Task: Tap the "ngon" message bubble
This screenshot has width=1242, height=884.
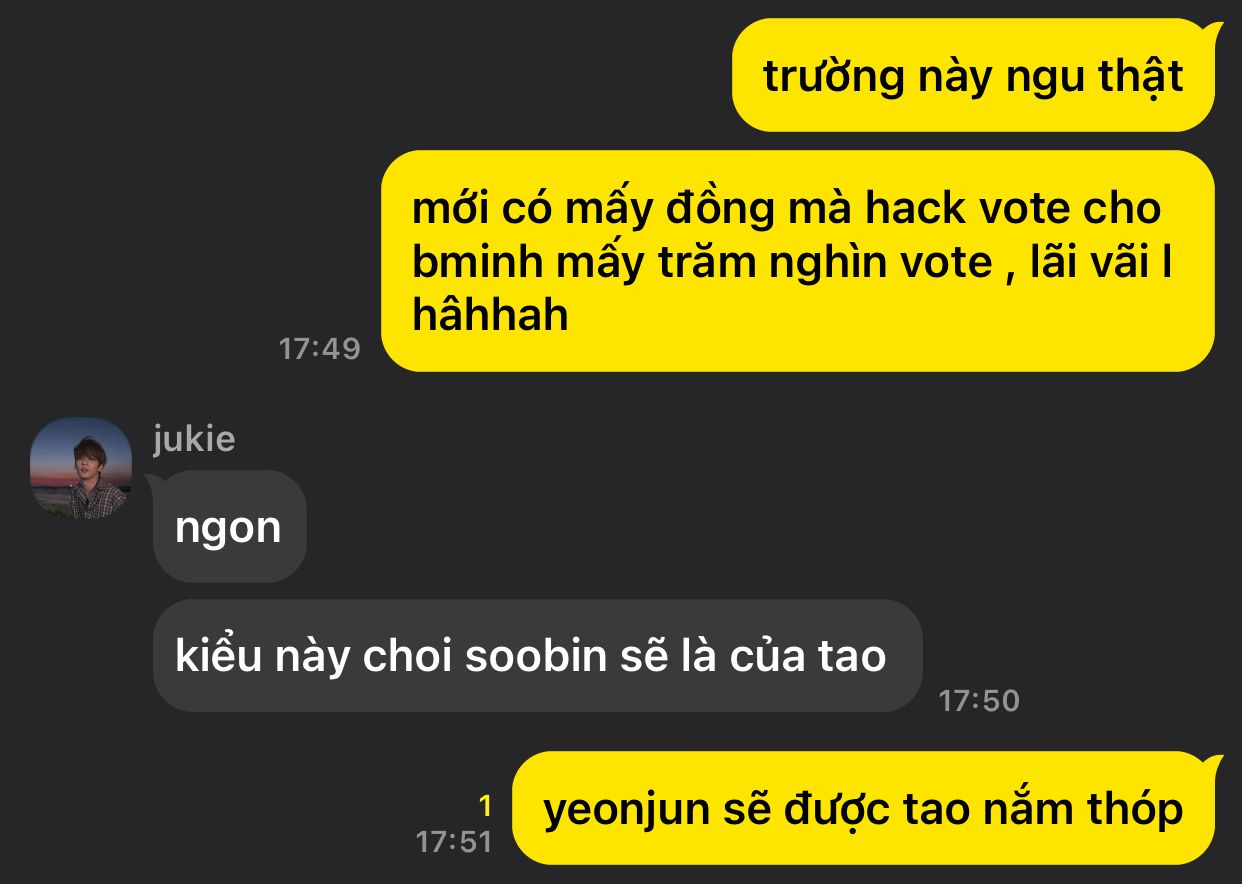Action: coord(229,526)
